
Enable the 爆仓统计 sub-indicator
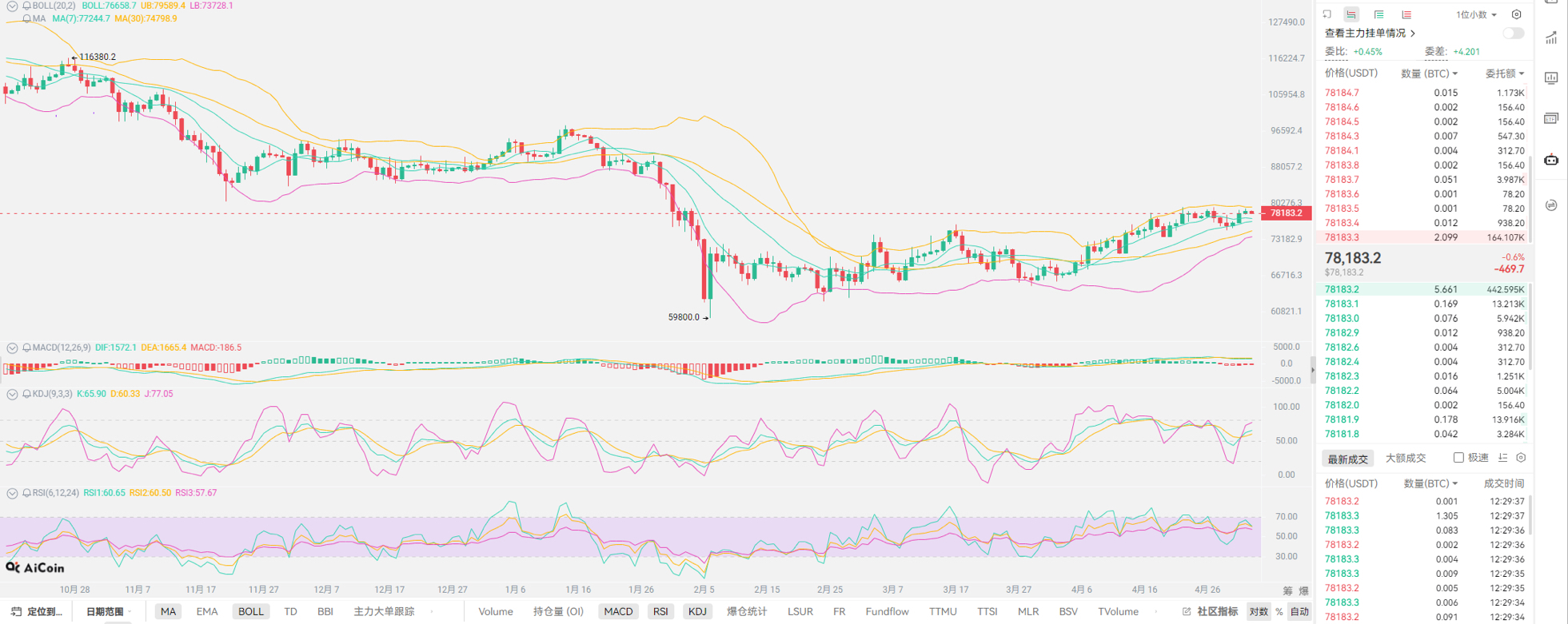pyautogui.click(x=747, y=612)
